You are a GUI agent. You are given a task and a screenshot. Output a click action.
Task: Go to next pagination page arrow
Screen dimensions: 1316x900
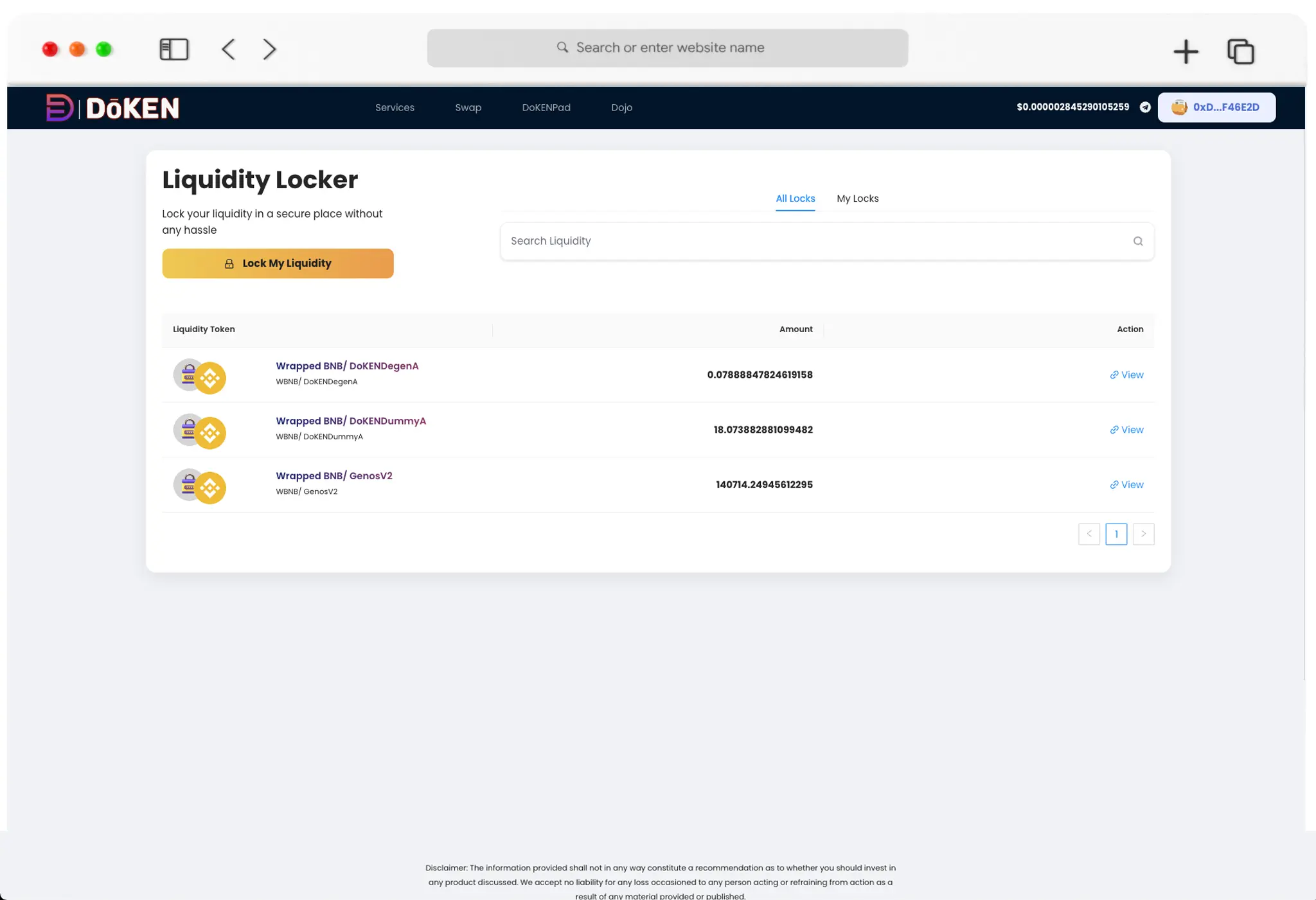1143,534
